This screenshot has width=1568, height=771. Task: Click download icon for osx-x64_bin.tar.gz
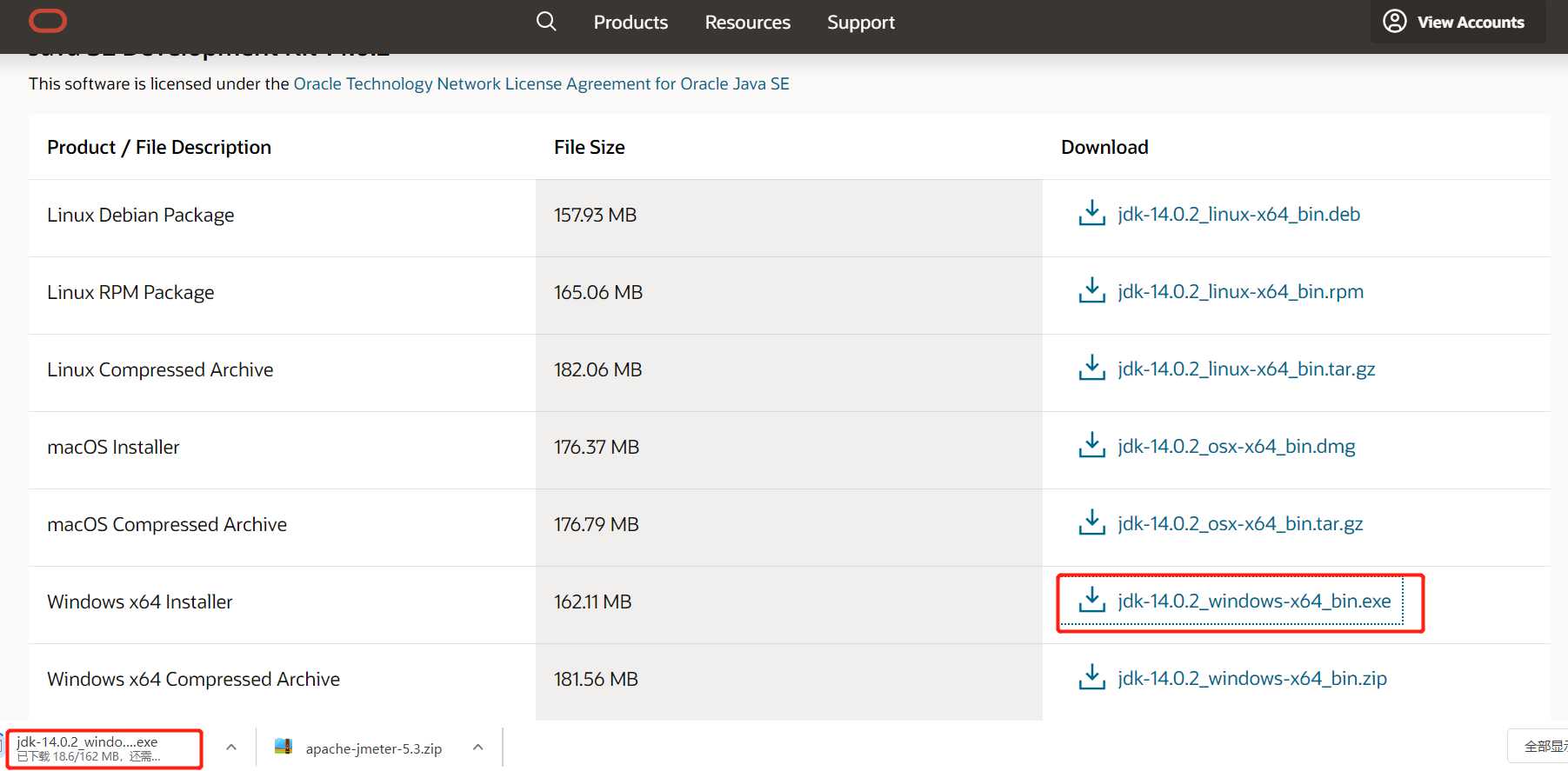pos(1091,522)
